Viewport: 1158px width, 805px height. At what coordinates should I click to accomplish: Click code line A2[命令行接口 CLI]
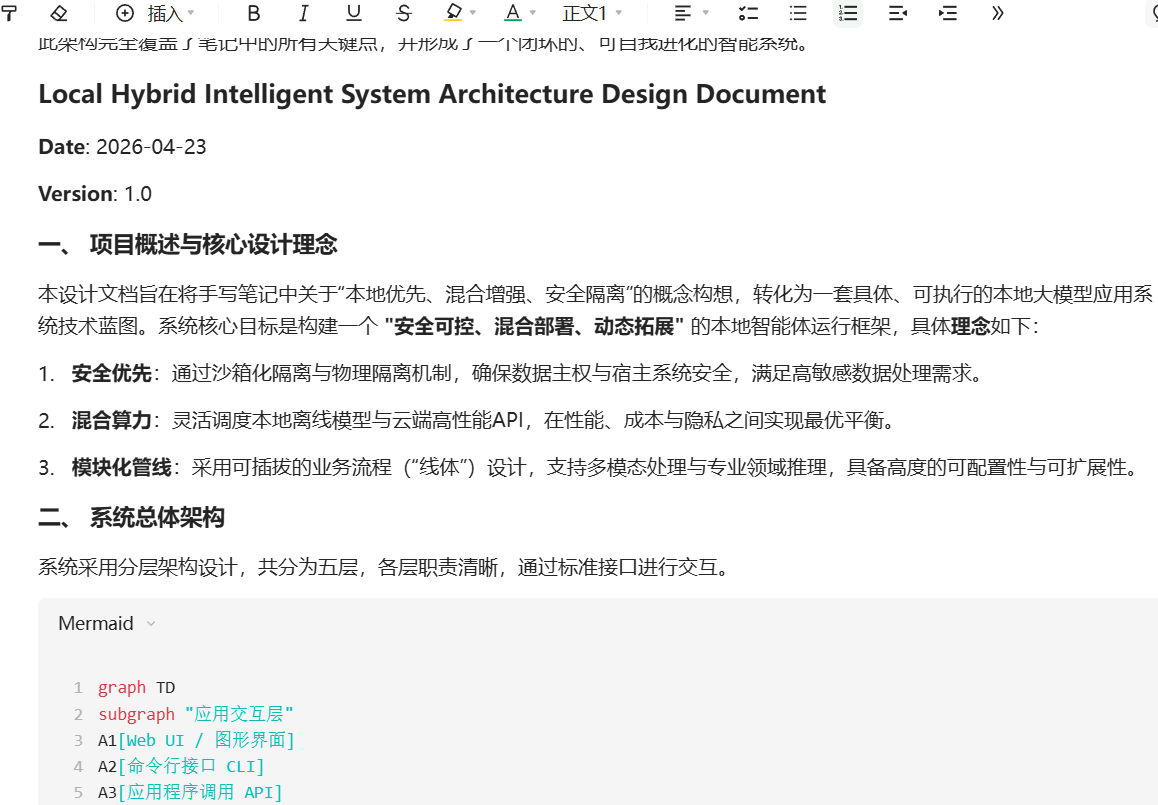click(x=181, y=767)
